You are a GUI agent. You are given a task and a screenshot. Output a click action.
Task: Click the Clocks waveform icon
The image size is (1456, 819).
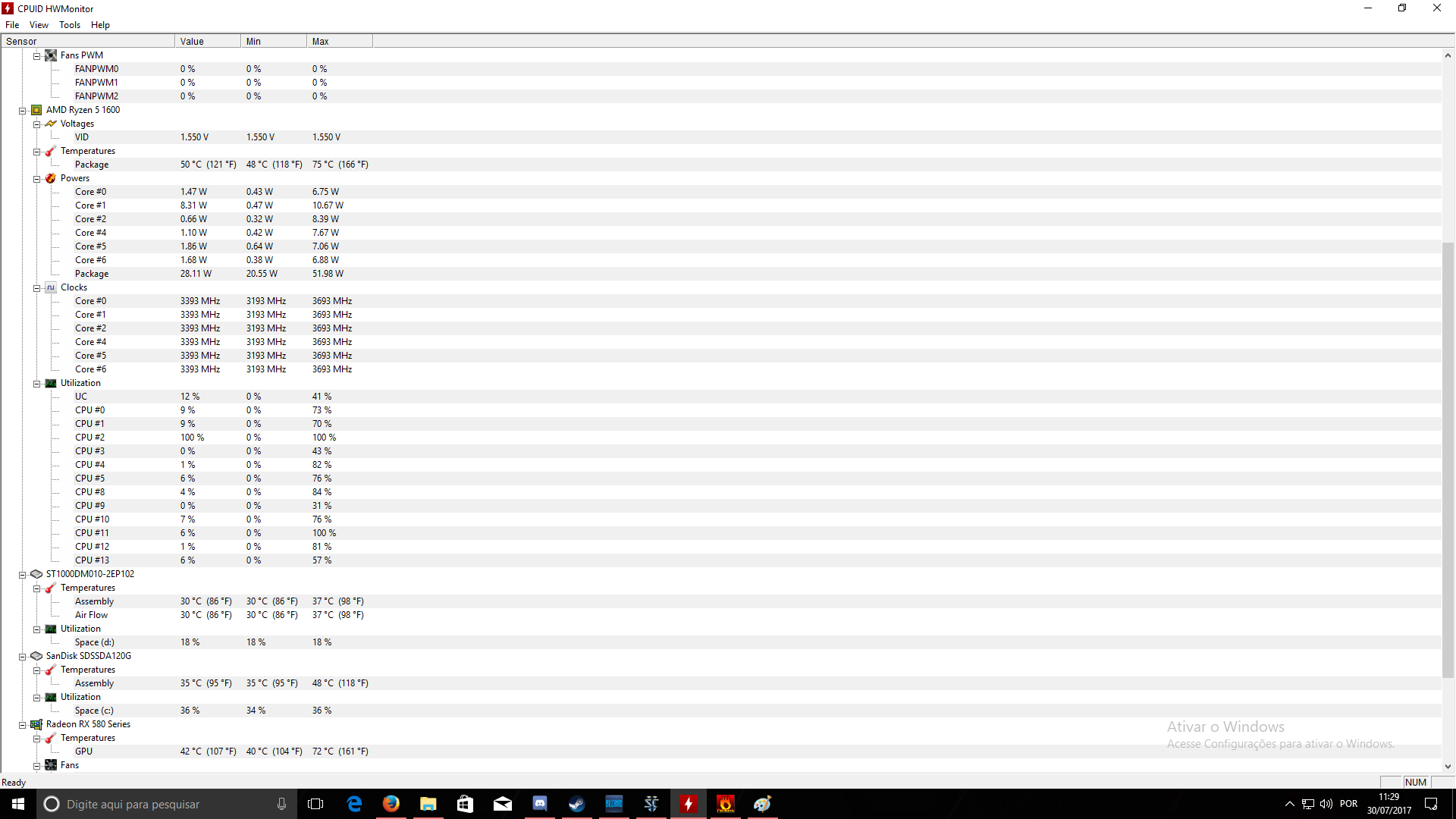pyautogui.click(x=51, y=287)
